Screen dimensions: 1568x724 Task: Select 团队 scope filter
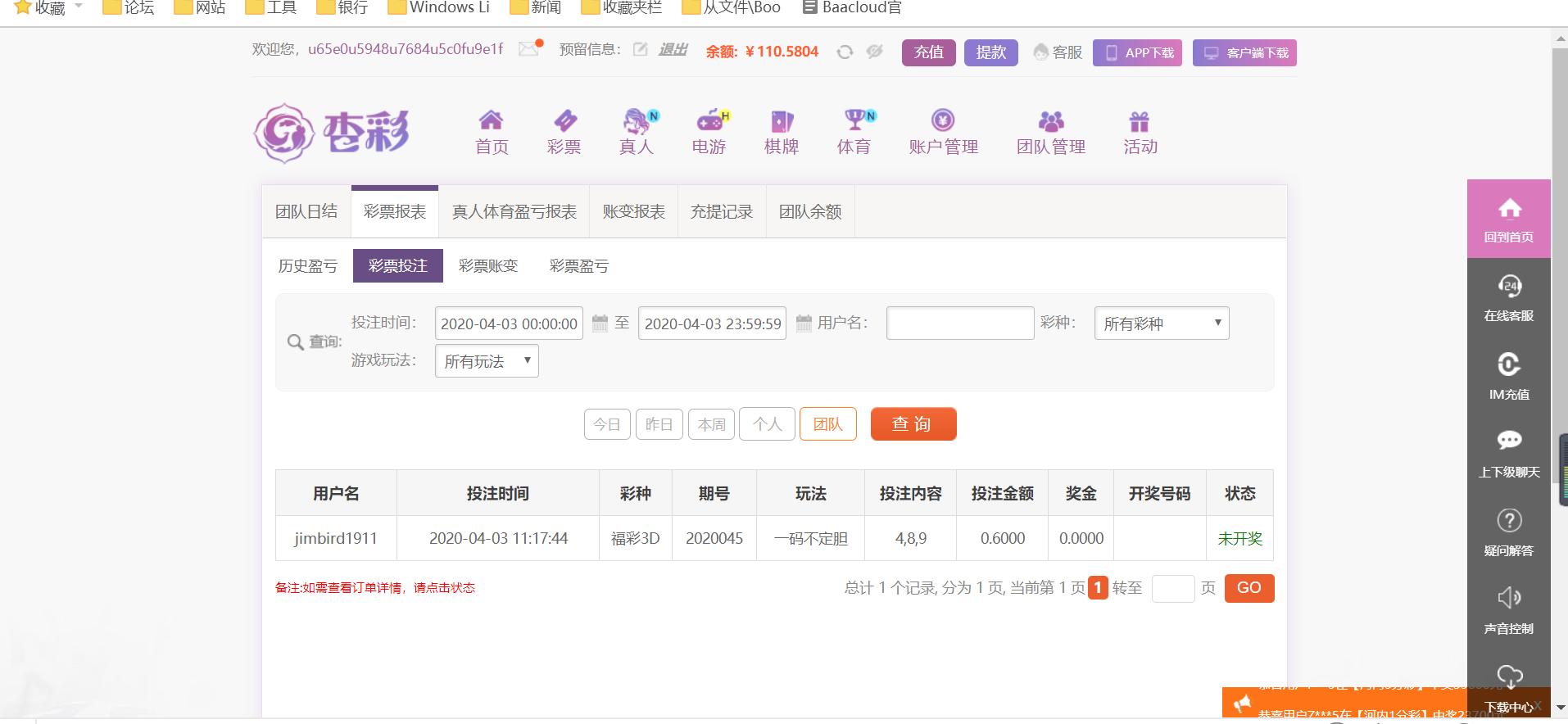pyautogui.click(x=828, y=424)
